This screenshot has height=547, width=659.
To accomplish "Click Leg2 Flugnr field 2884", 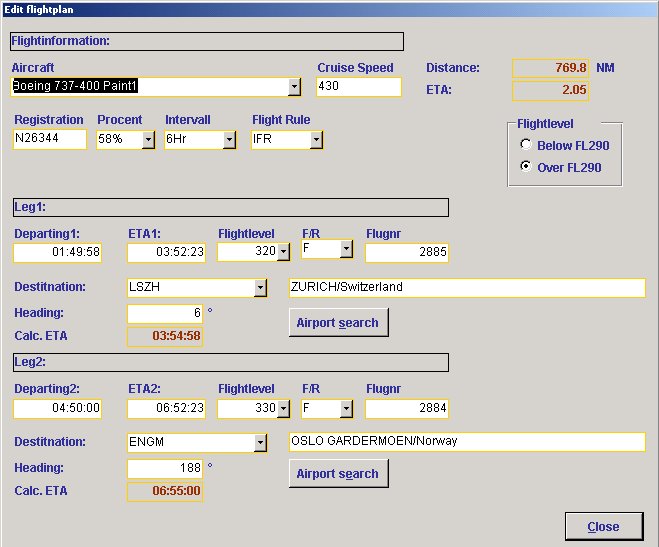I will click(407, 408).
